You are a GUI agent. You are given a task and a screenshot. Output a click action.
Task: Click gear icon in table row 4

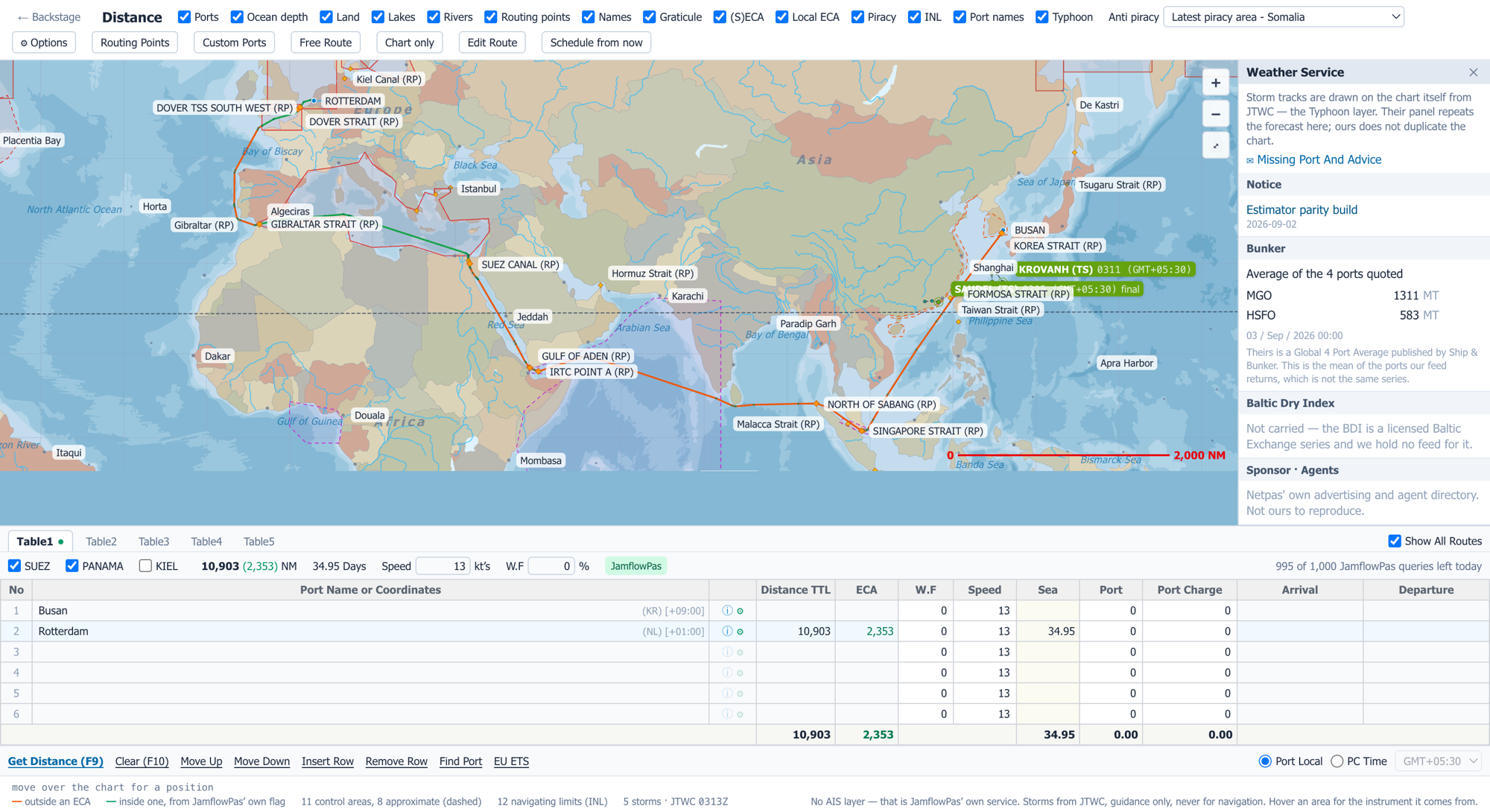(741, 673)
